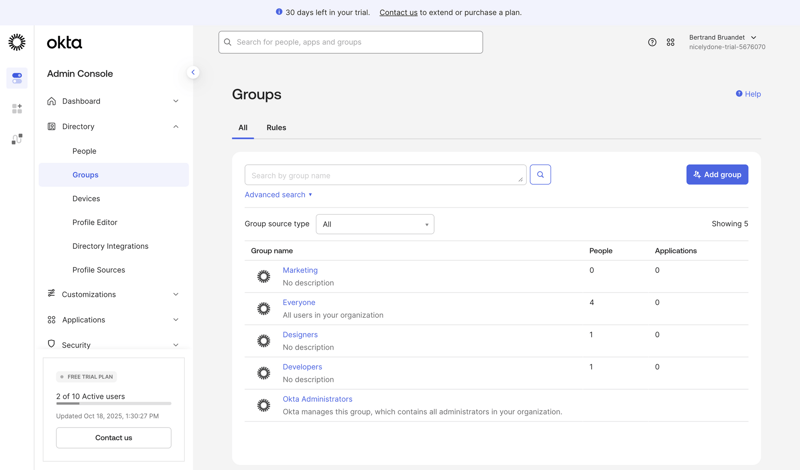Click the Directory book icon
This screenshot has height=470, width=800.
52,126
